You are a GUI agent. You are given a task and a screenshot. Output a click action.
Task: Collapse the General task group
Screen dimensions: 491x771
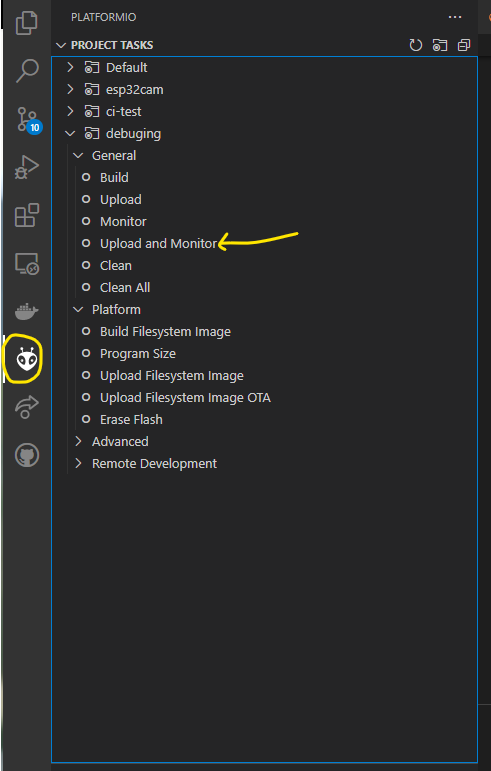coord(78,156)
